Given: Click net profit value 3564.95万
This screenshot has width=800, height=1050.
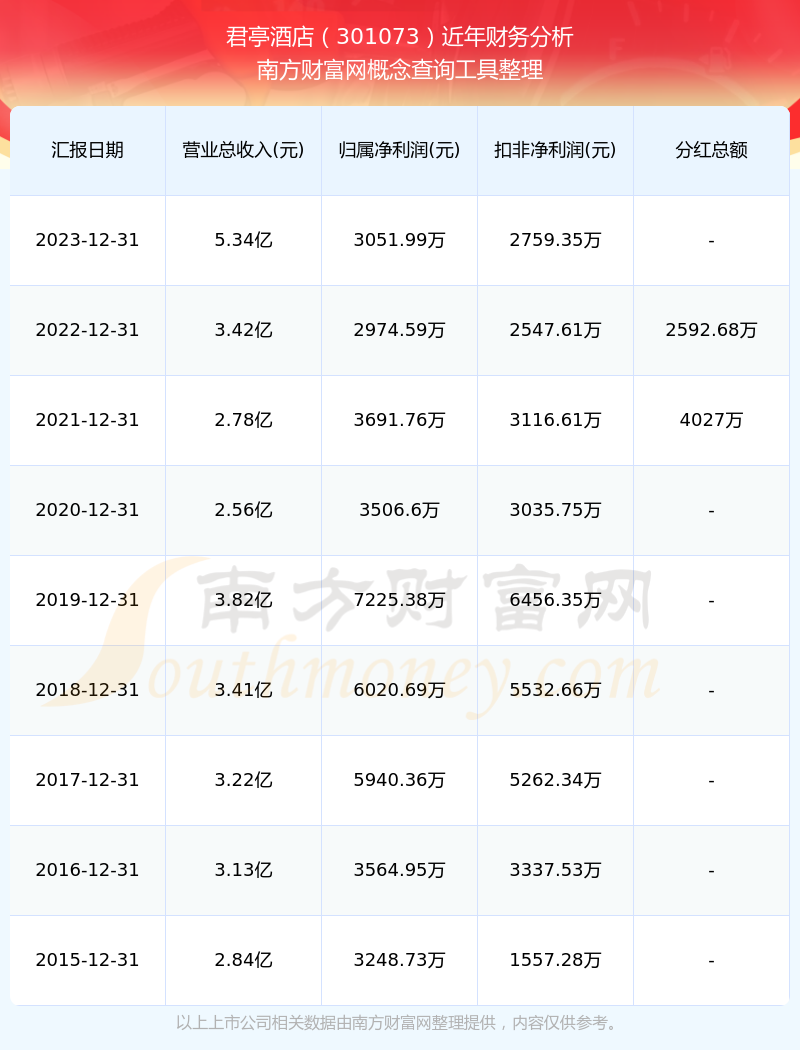Looking at the screenshot, I should point(400,871).
